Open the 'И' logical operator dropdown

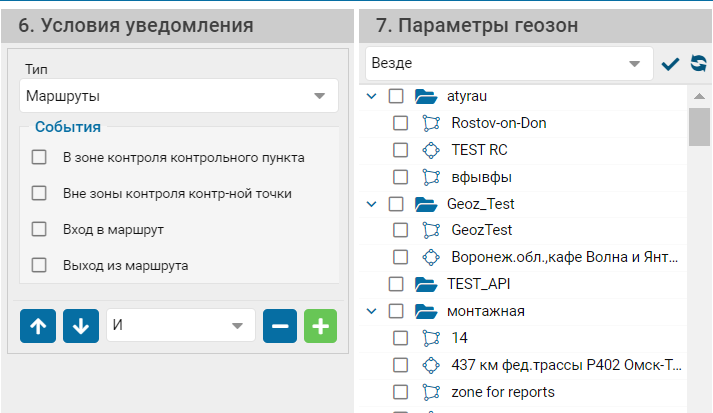[x=181, y=325]
